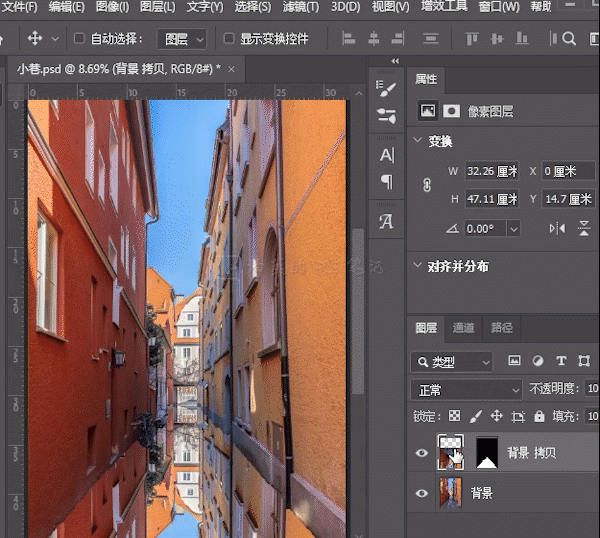Open the rotation angle dropdown arrow
600x538 pixels.
[x=514, y=229]
